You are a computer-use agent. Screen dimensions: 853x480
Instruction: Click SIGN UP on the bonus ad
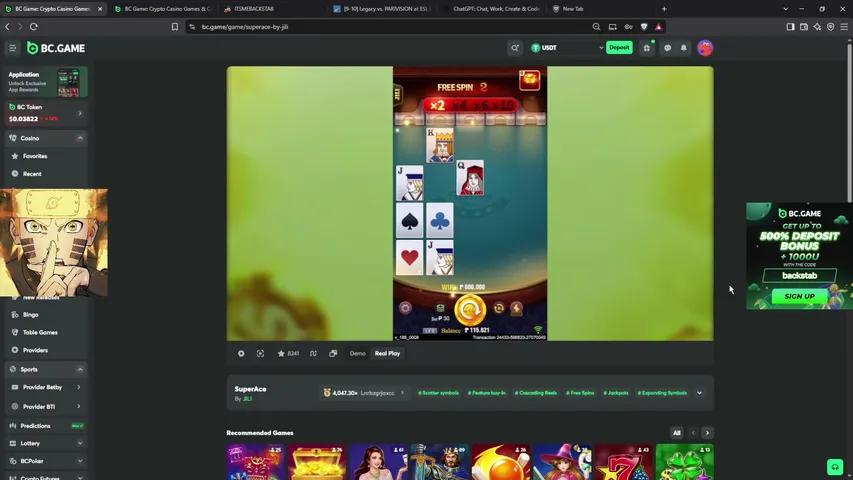(799, 297)
